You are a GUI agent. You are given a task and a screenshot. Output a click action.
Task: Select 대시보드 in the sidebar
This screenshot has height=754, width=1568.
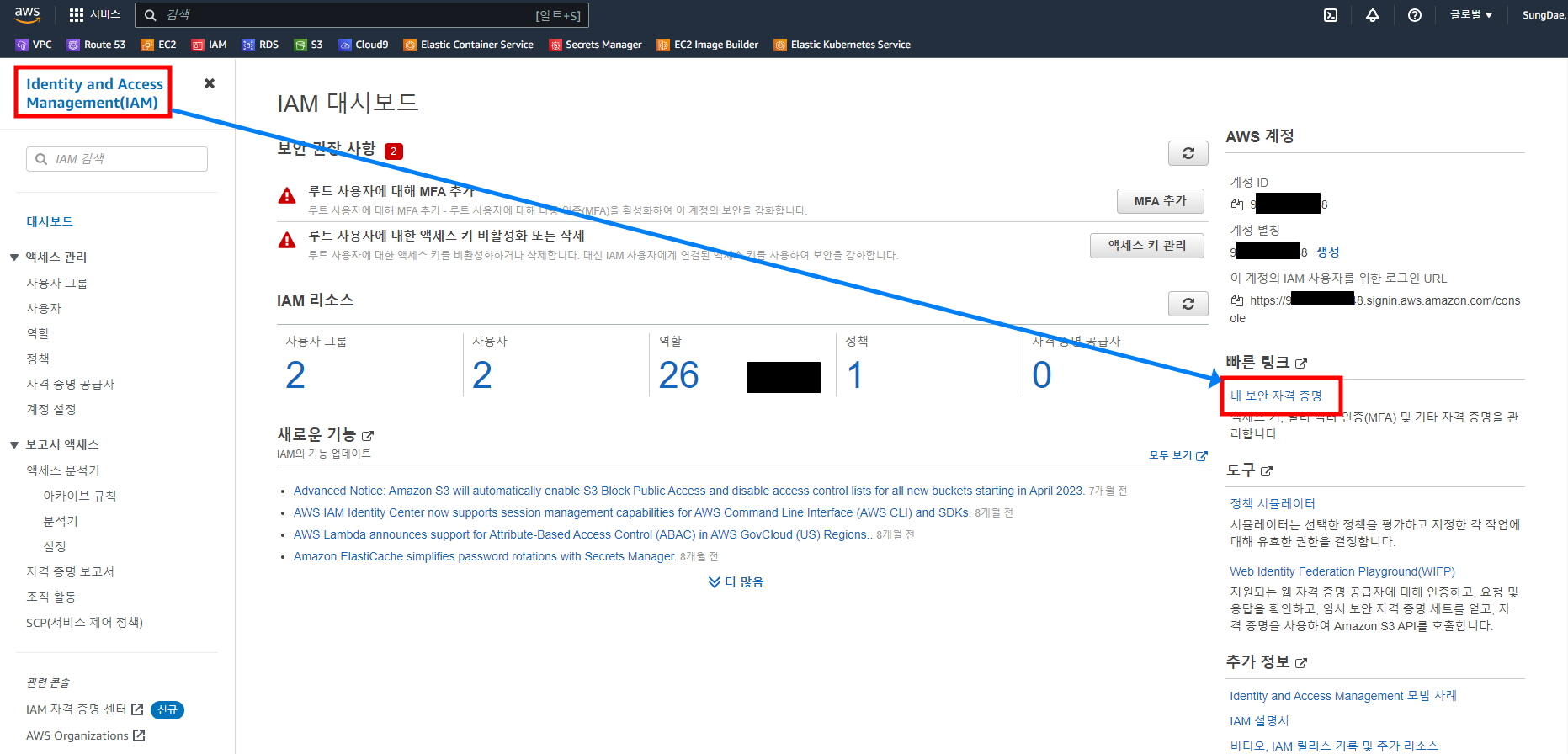click(50, 221)
